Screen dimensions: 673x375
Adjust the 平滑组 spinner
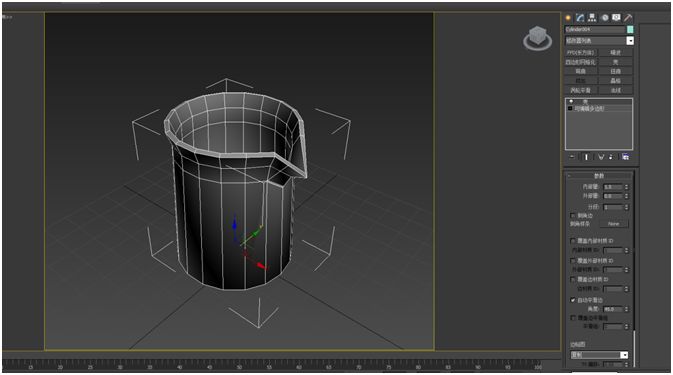627,327
